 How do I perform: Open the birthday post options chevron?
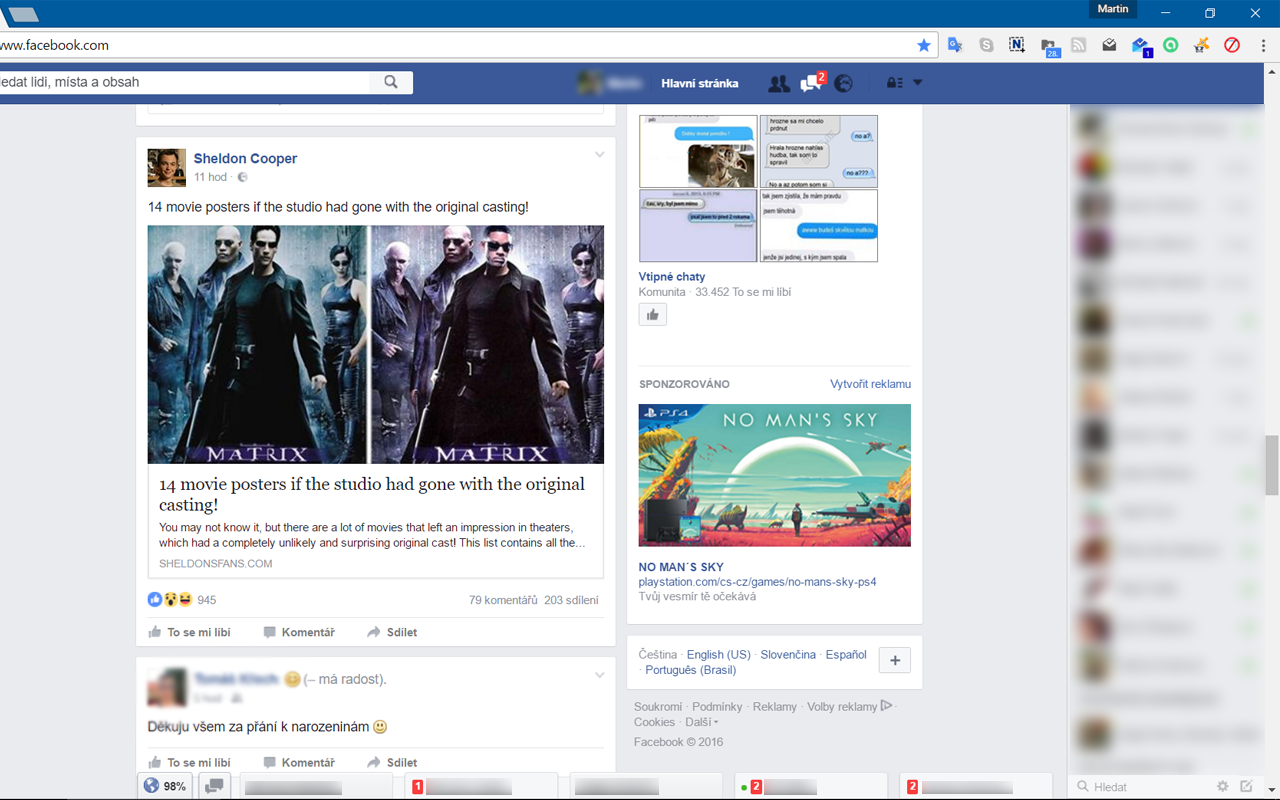coord(599,675)
